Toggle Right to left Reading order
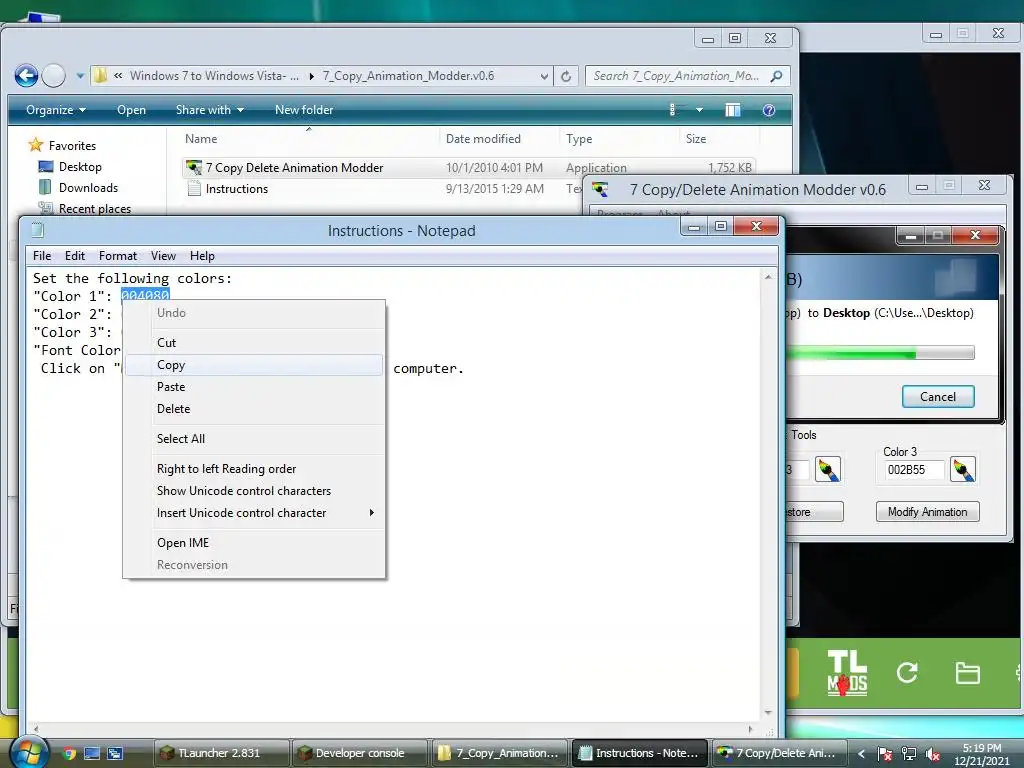 tap(253, 469)
